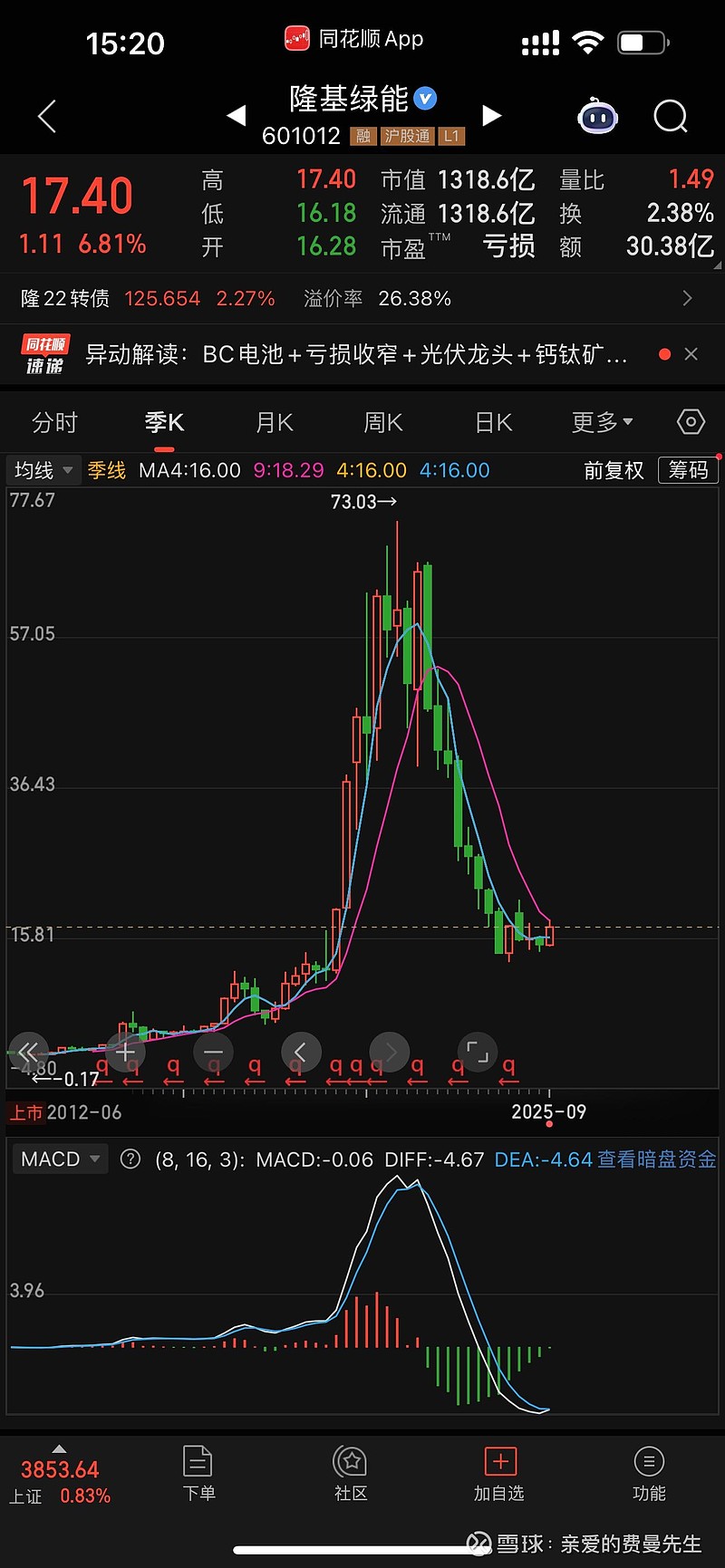Image resolution: width=725 pixels, height=1568 pixels.
Task: Tap the 沪股通 tag
Action: (x=407, y=136)
